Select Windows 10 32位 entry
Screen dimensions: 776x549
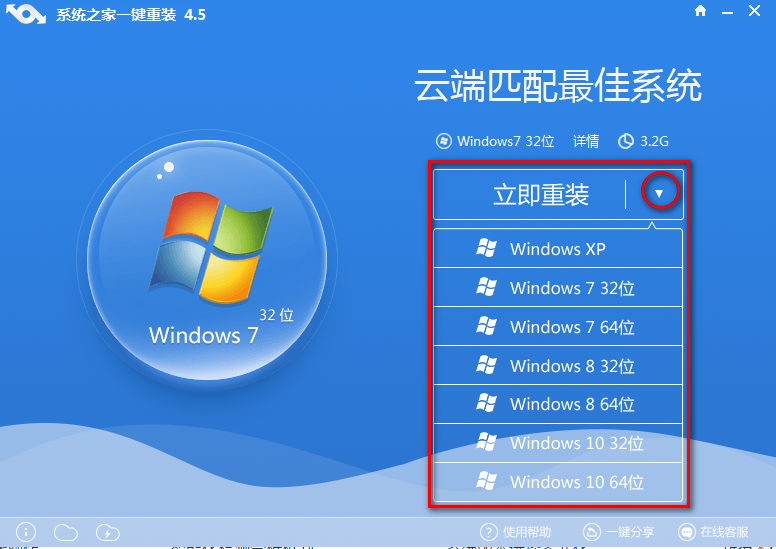point(557,443)
